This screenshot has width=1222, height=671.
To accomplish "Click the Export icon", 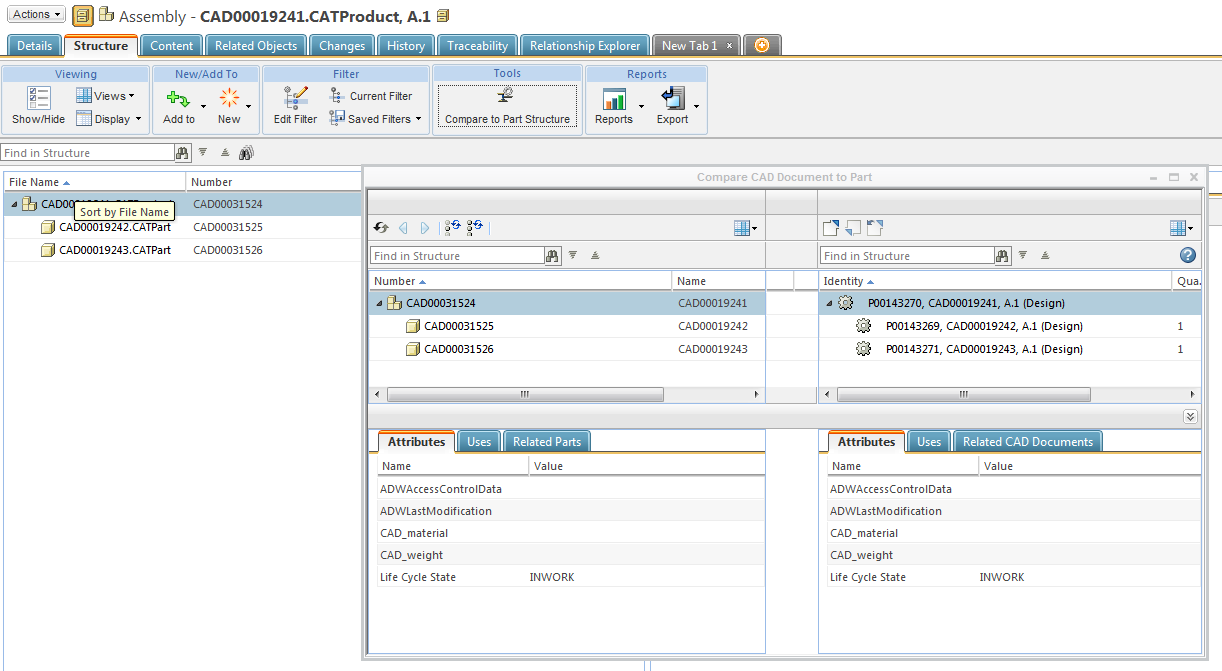I will [672, 98].
